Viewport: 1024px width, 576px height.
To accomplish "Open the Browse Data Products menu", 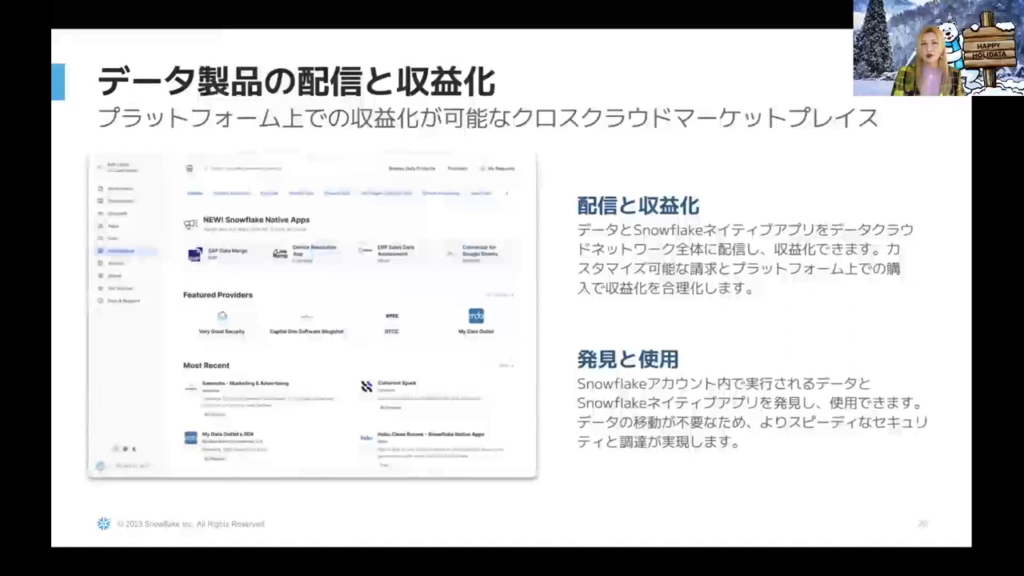I will coord(411,169).
